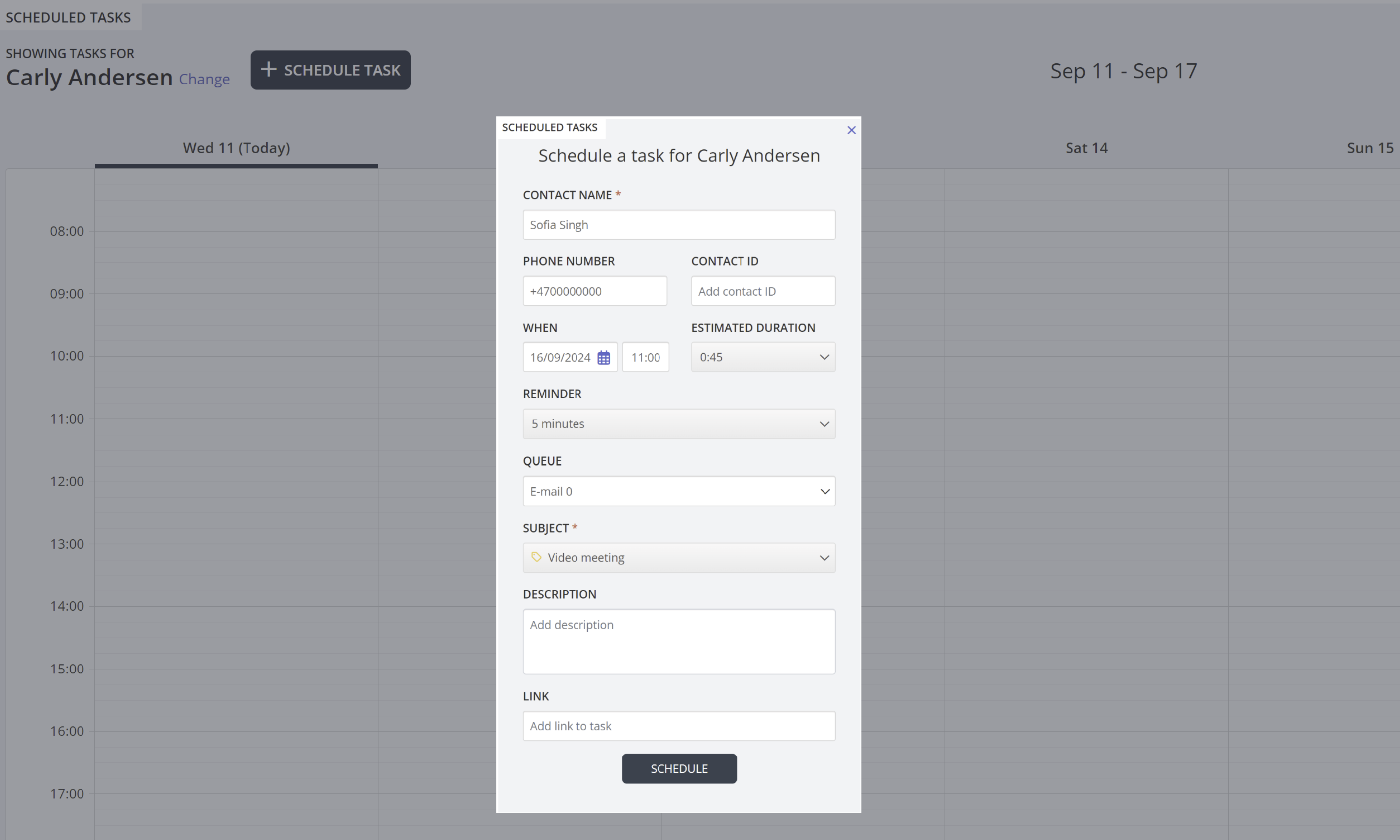Click the yellow tag icon in Subject
The height and width of the screenshot is (840, 1400).
536,557
